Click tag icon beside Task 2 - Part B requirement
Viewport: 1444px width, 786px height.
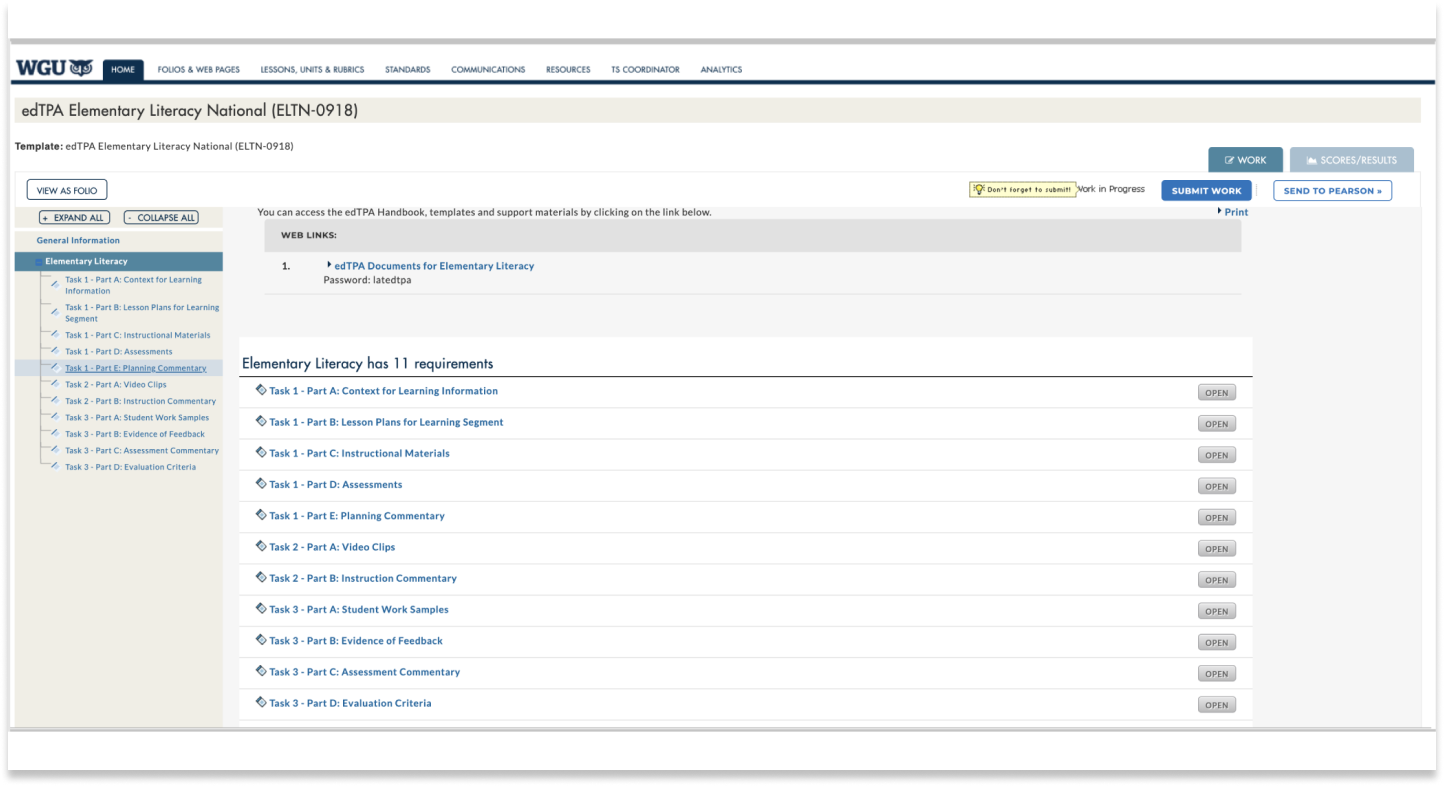261,577
